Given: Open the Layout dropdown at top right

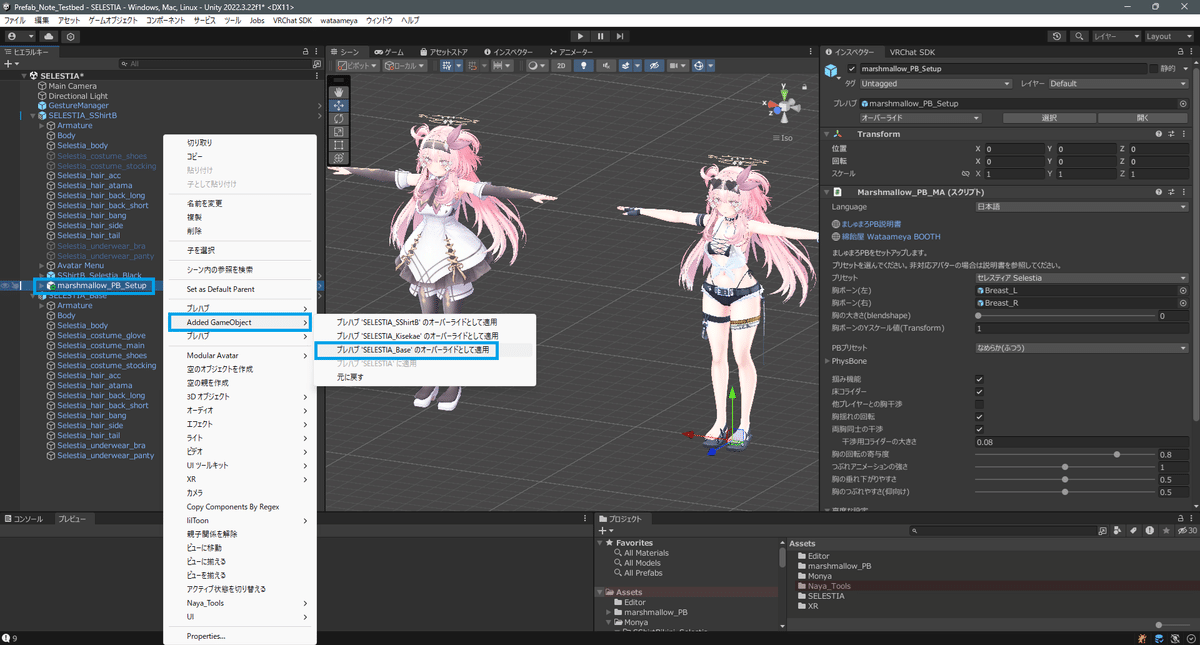Looking at the screenshot, I should [x=1165, y=36].
